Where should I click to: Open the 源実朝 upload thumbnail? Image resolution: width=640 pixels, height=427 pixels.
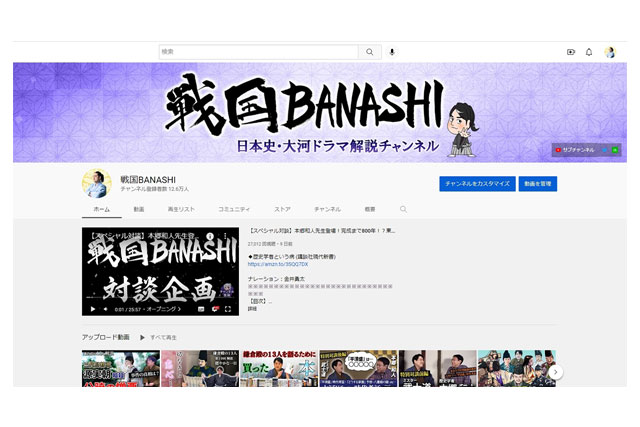pyautogui.click(x=121, y=368)
